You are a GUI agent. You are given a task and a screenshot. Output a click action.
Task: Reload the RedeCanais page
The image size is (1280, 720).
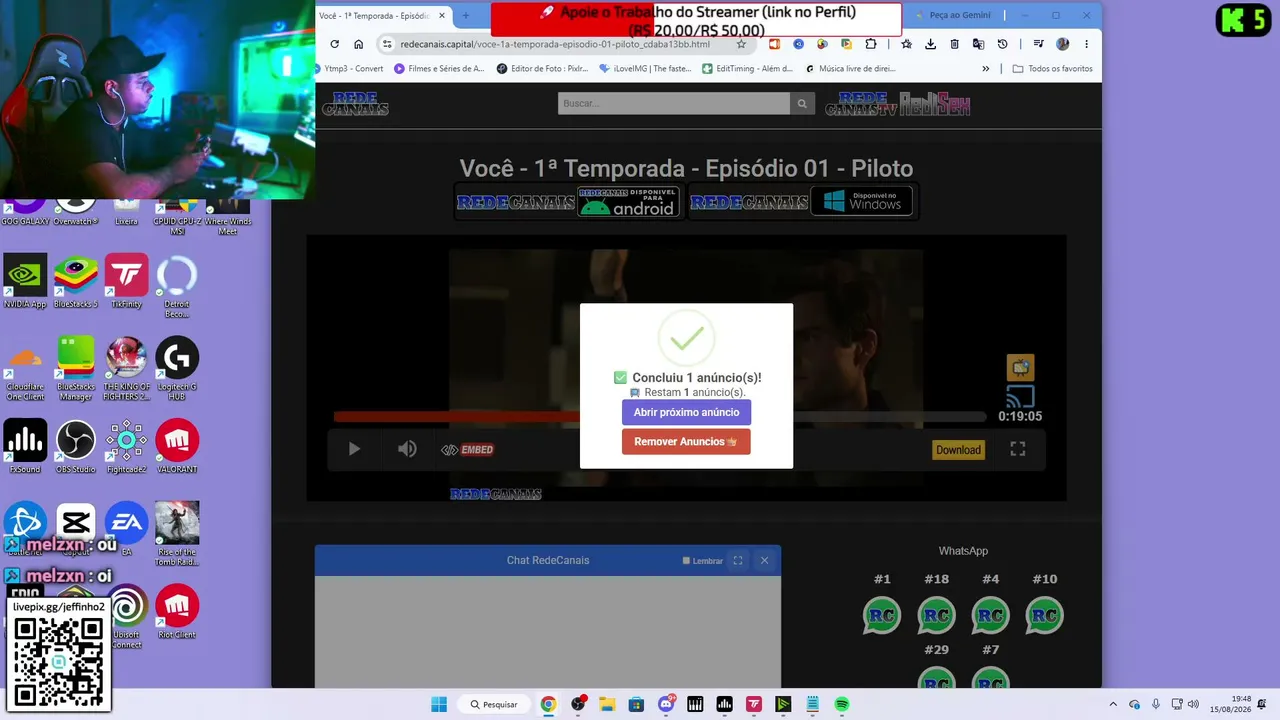pyautogui.click(x=334, y=44)
